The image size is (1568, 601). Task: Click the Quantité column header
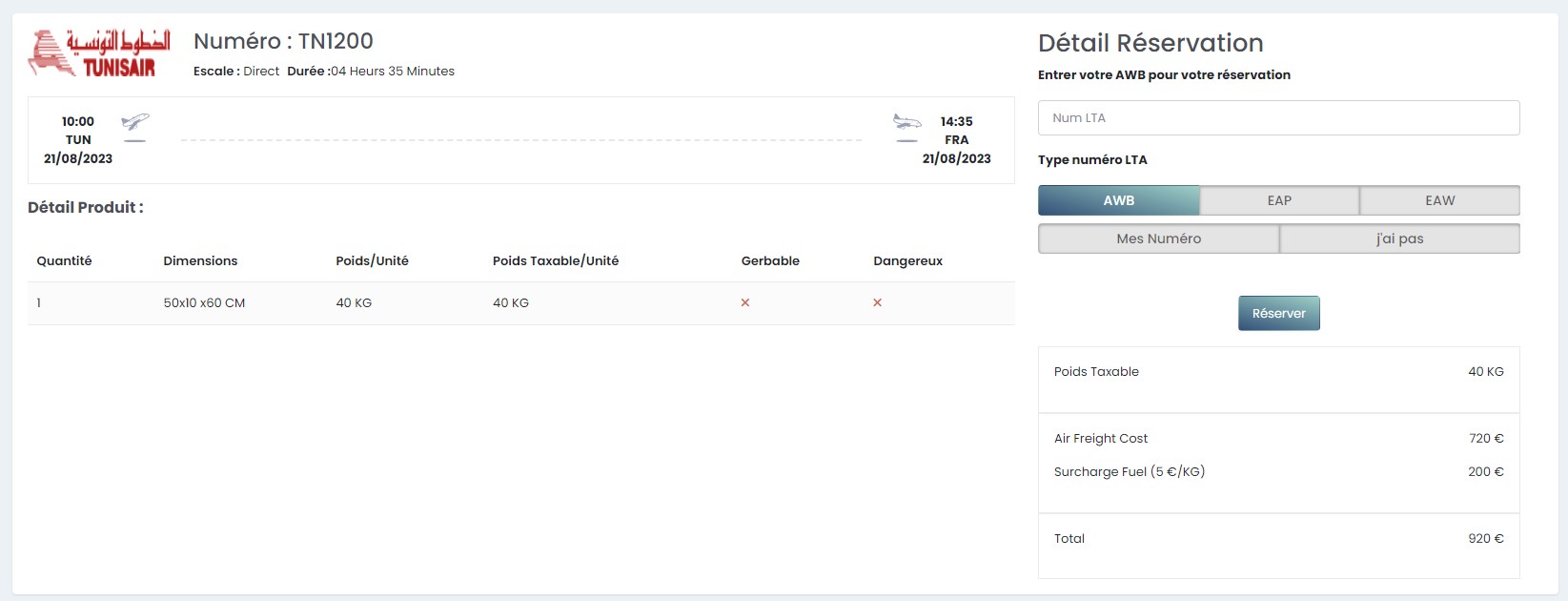click(64, 261)
